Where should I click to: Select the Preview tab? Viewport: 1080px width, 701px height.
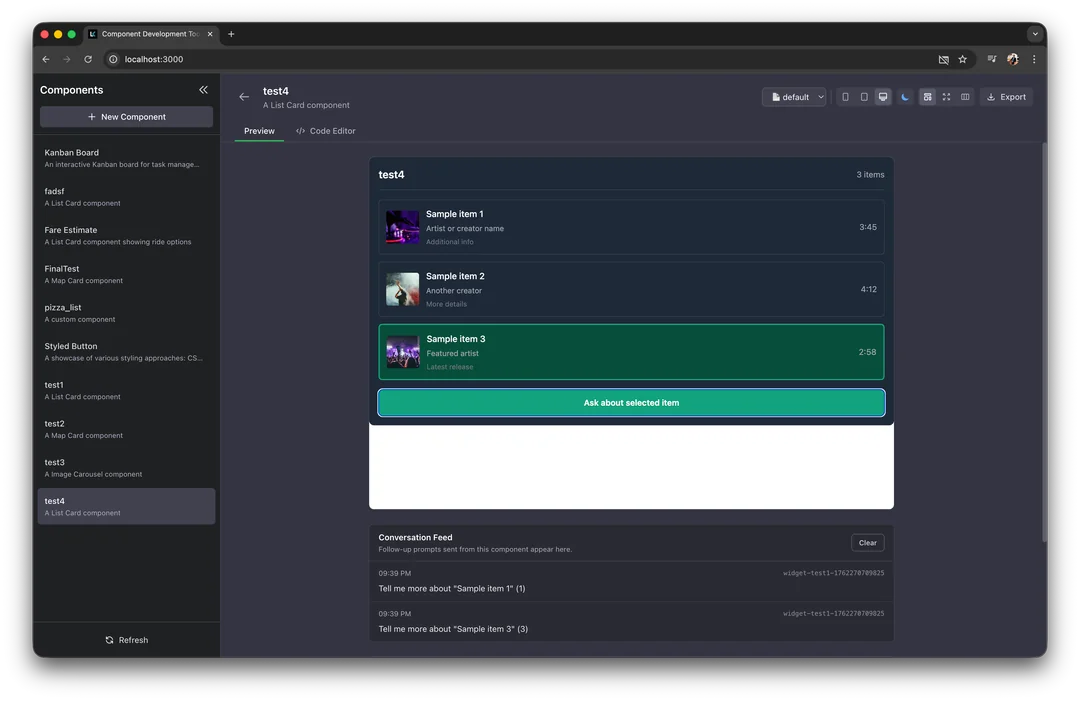click(x=259, y=130)
